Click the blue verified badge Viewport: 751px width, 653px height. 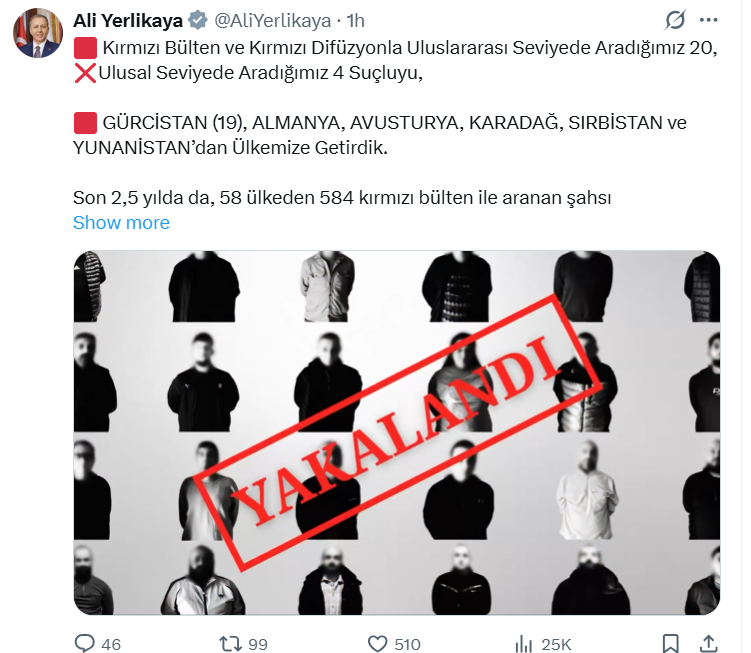point(197,21)
